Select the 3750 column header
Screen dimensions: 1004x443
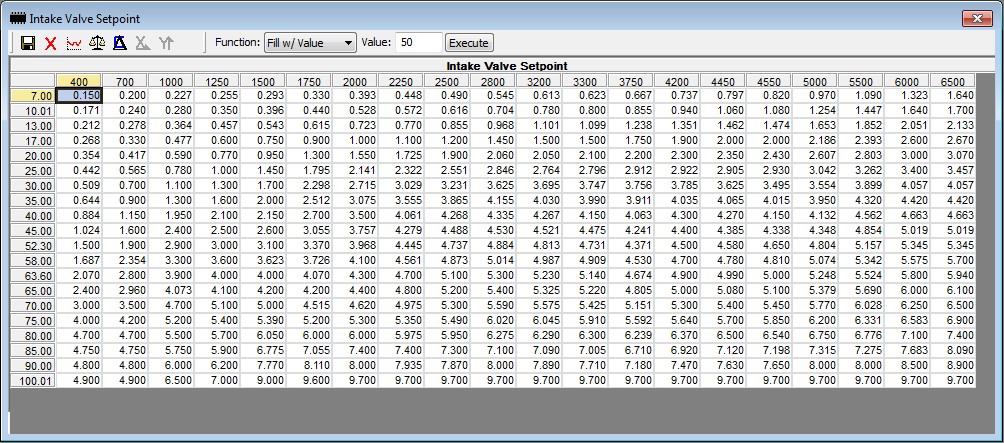(631, 81)
